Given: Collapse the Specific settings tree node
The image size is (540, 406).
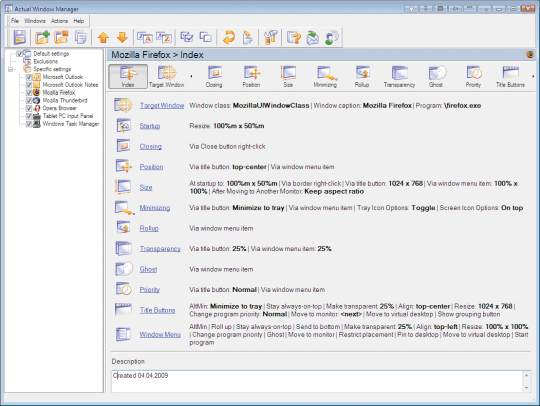Looking at the screenshot, I should click(x=10, y=69).
